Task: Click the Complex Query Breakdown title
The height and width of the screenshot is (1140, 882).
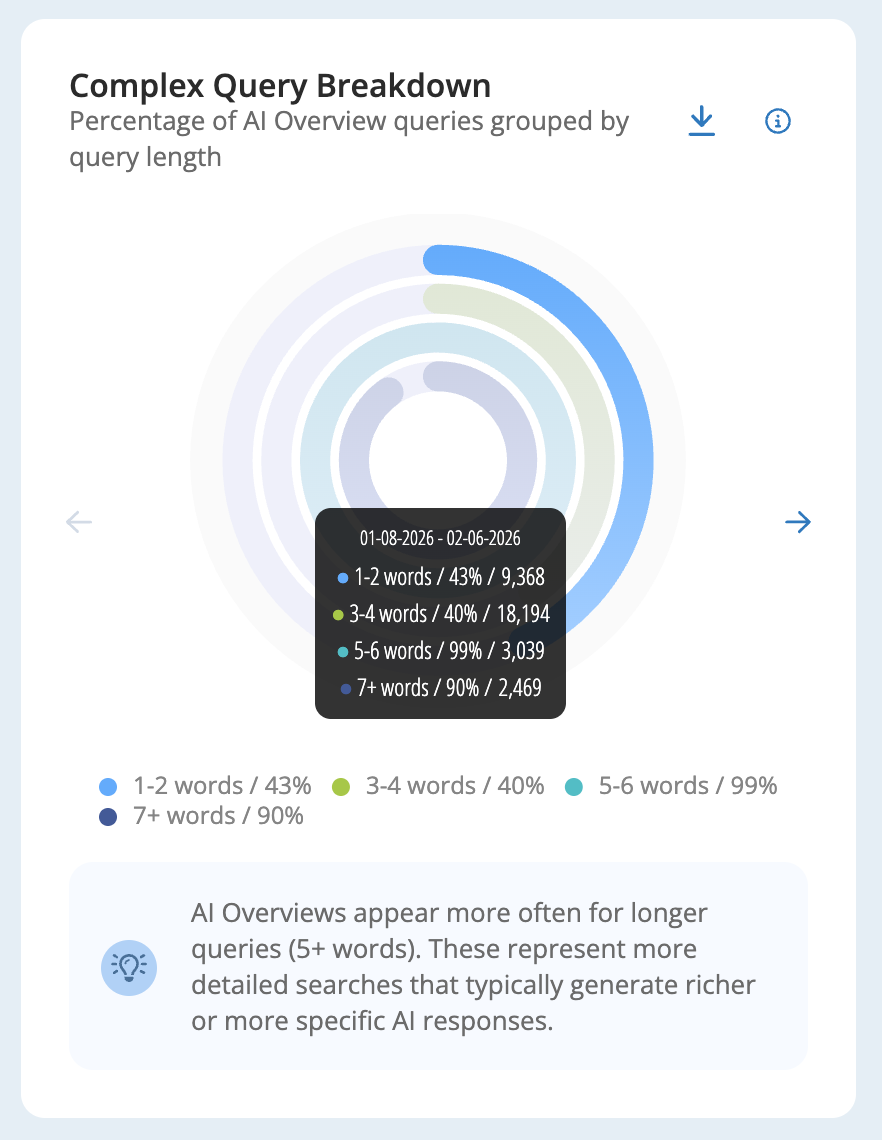Action: pyautogui.click(x=280, y=86)
